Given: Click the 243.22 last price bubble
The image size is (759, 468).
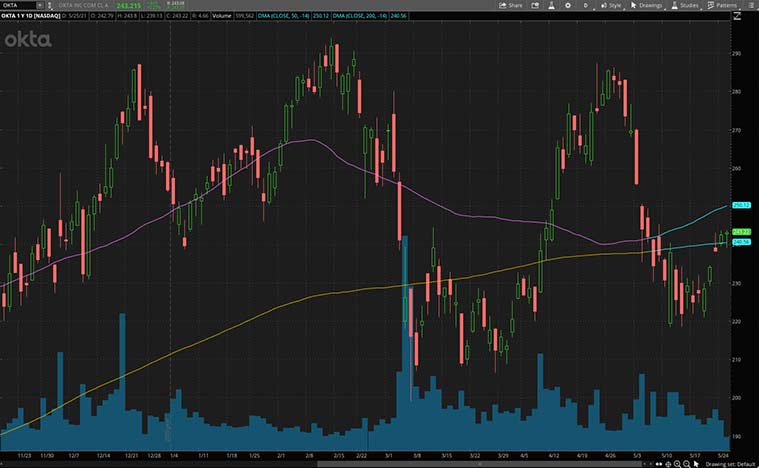Looking at the screenshot, I should point(741,232).
